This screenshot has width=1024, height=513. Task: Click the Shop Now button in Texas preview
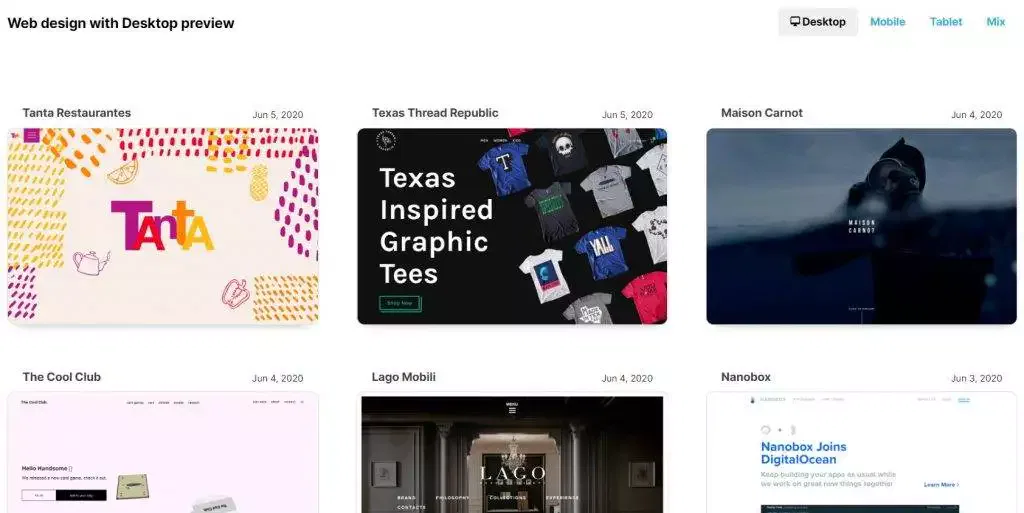pyautogui.click(x=400, y=303)
